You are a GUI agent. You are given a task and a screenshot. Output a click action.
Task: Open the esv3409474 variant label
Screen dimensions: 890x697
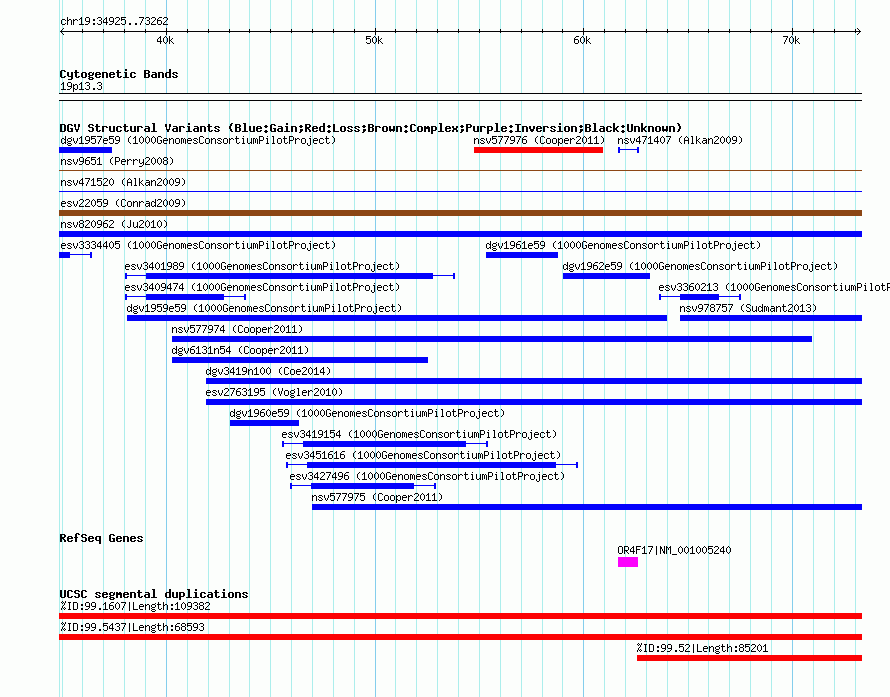[x=262, y=287]
